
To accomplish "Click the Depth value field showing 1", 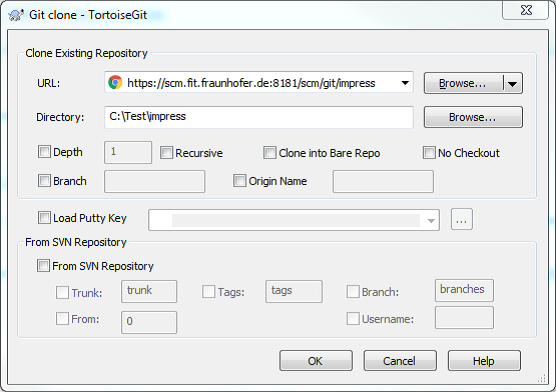I will coord(128,153).
